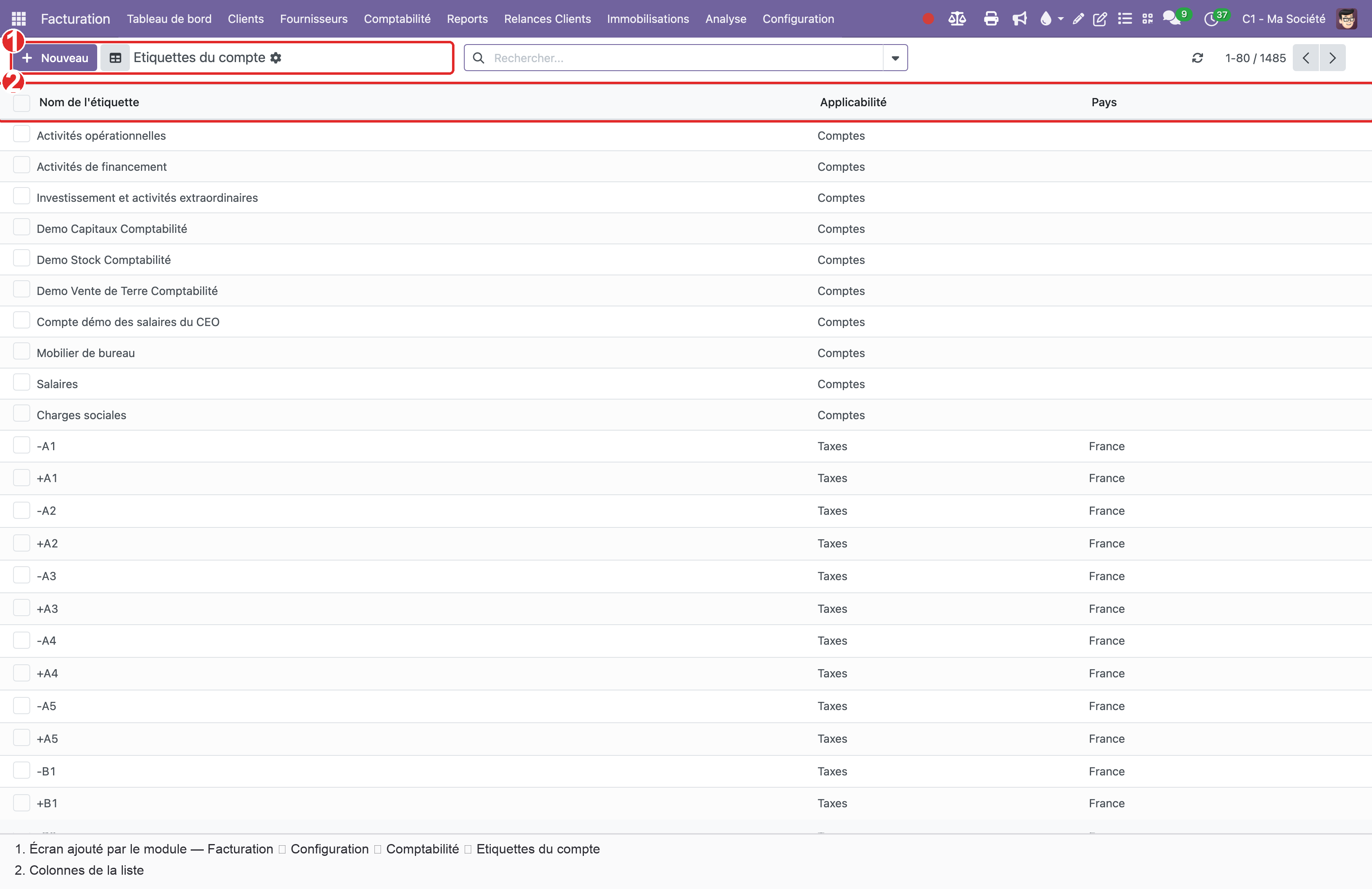Open the Charges sociales record
1372x889 pixels.
pyautogui.click(x=81, y=415)
